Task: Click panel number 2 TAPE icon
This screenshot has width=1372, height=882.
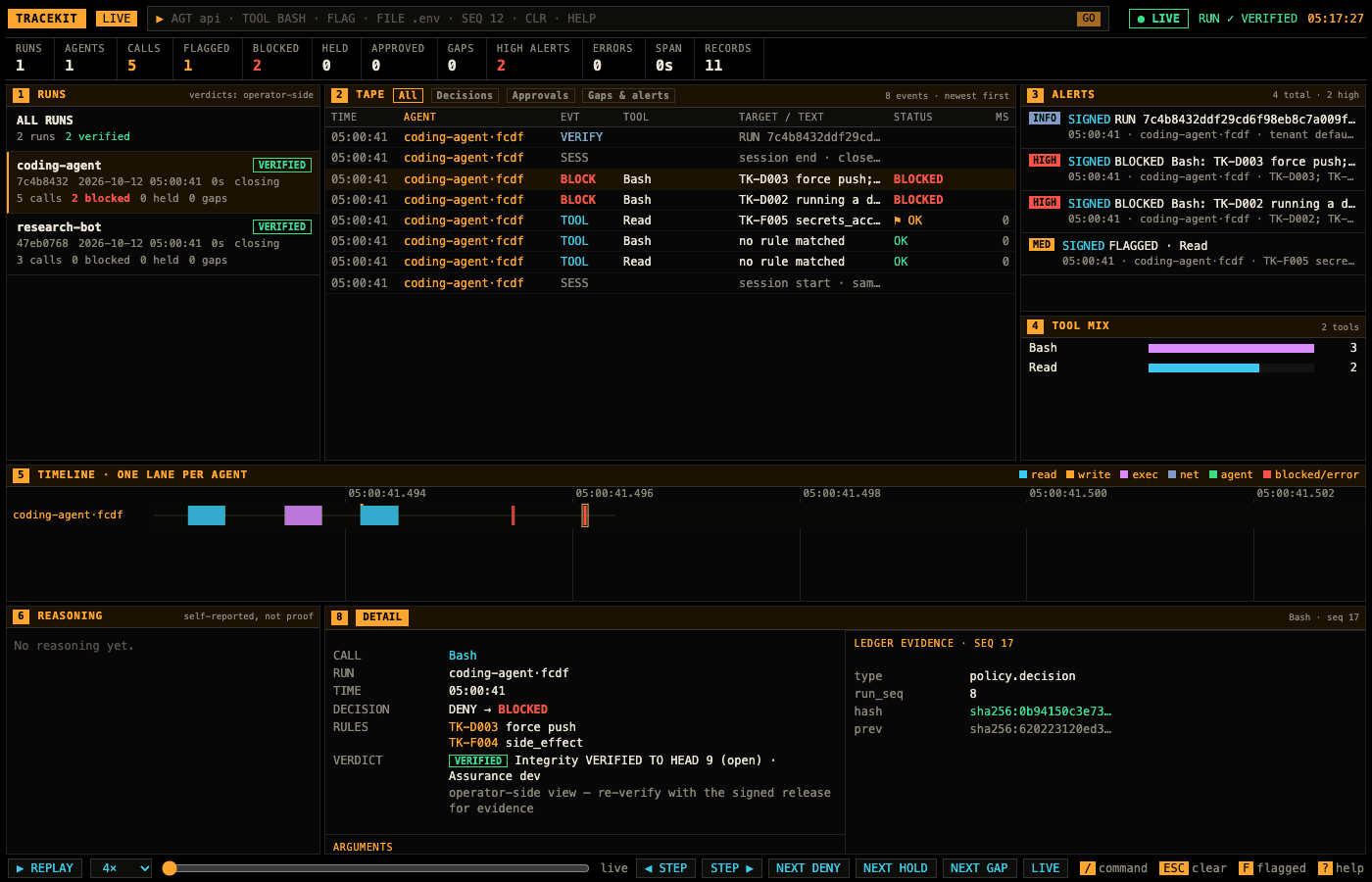Action: [x=339, y=95]
